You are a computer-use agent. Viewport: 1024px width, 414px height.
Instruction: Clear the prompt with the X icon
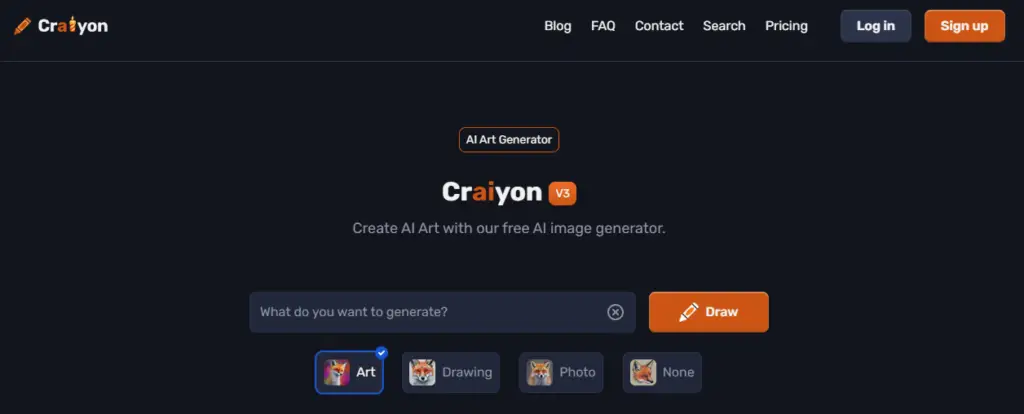[x=615, y=312]
